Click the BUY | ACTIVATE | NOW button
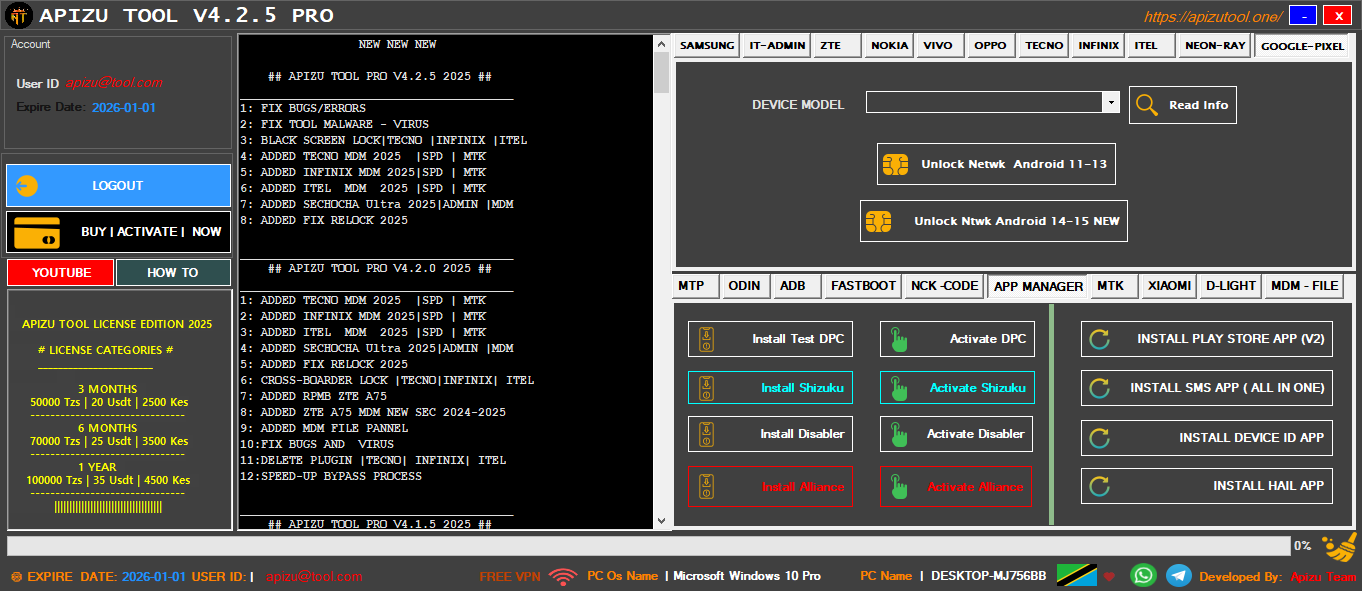This screenshot has width=1362, height=591. tap(118, 232)
